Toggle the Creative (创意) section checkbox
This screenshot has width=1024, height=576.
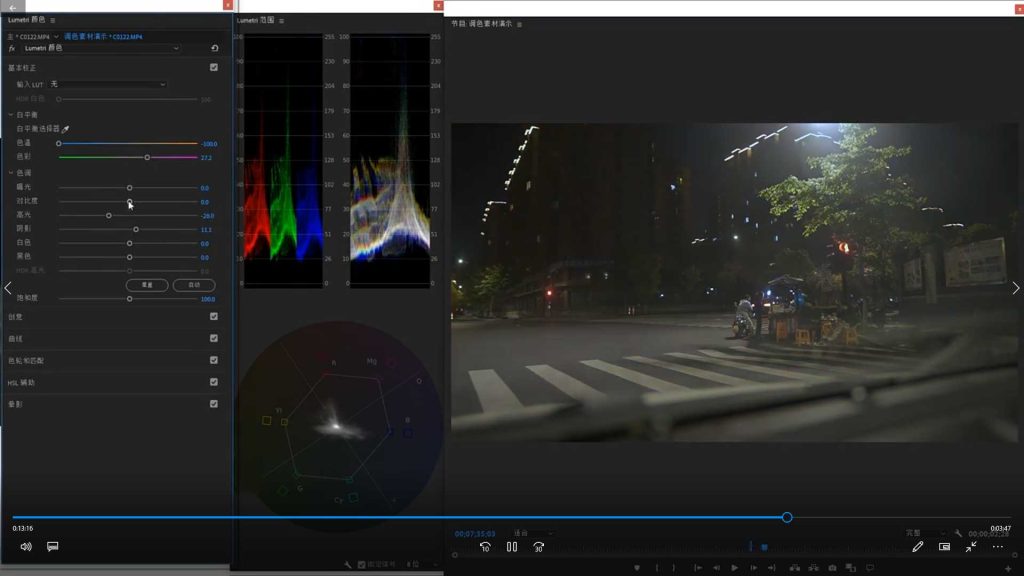tap(214, 316)
